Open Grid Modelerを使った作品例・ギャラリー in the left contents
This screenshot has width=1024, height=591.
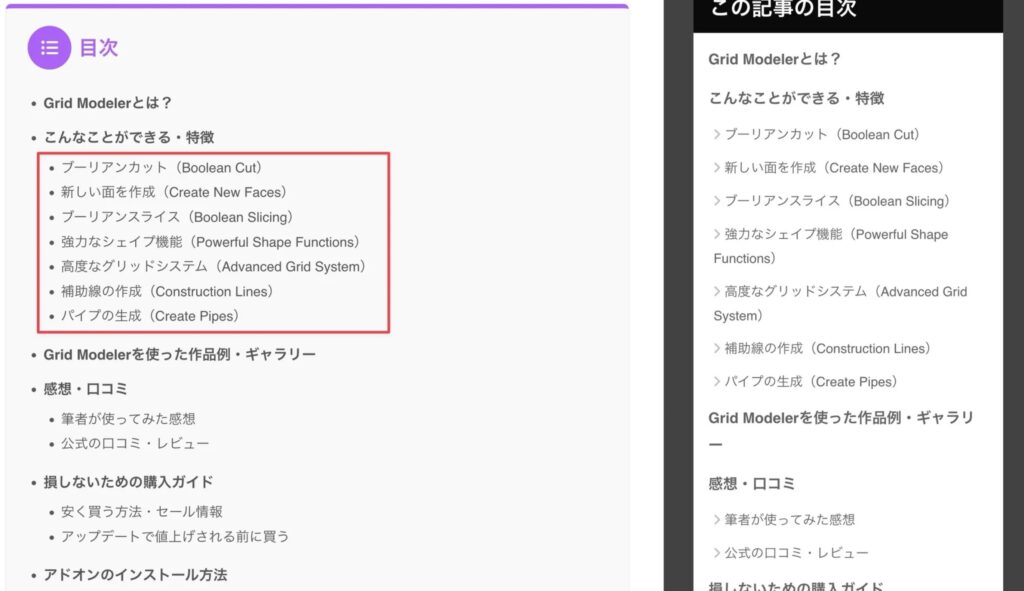180,355
